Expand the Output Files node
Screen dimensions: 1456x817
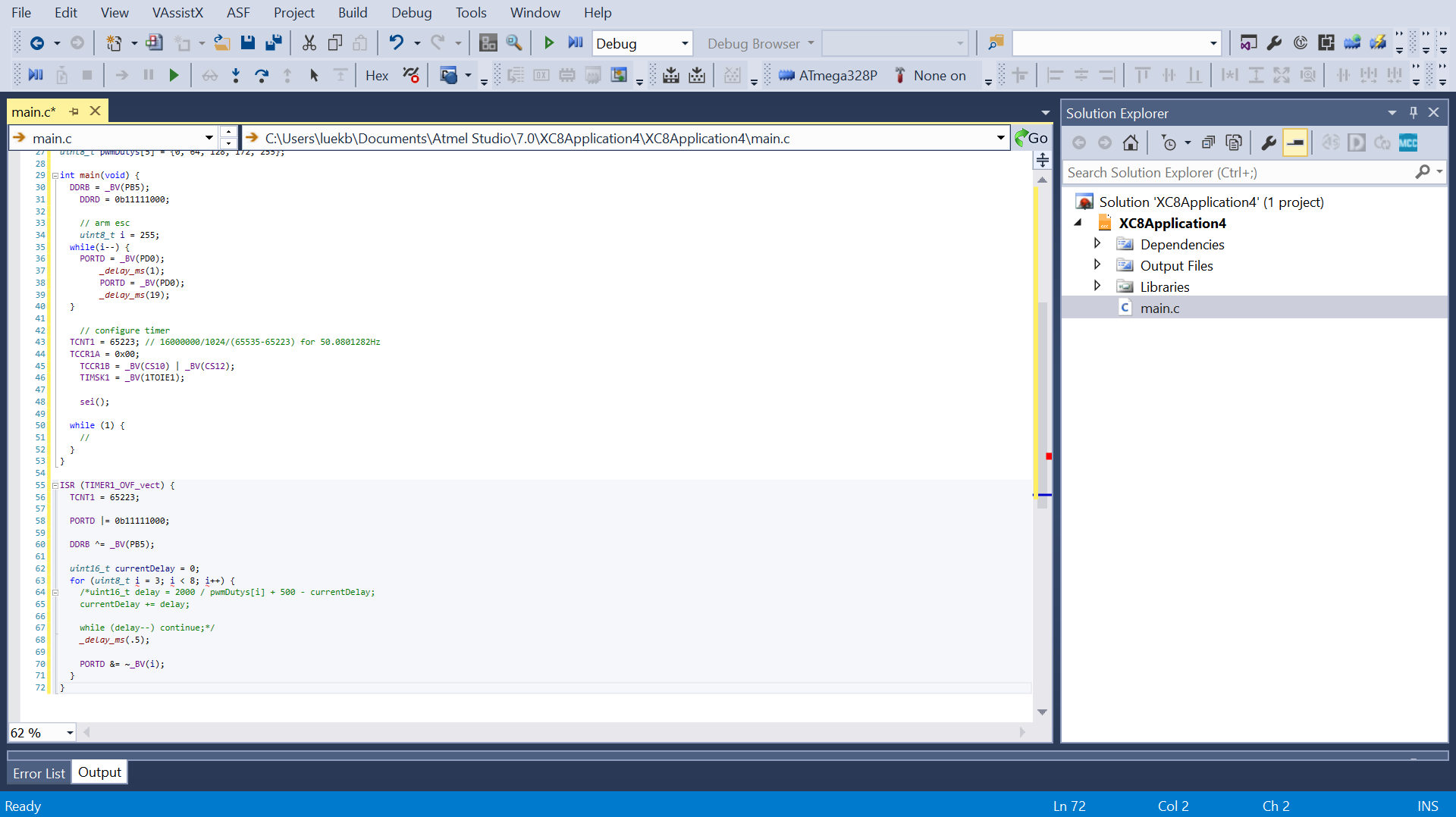[x=1097, y=265]
